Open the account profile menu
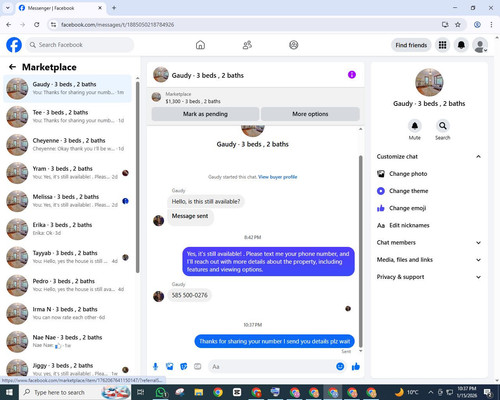The width and height of the screenshot is (500, 400). point(480,45)
